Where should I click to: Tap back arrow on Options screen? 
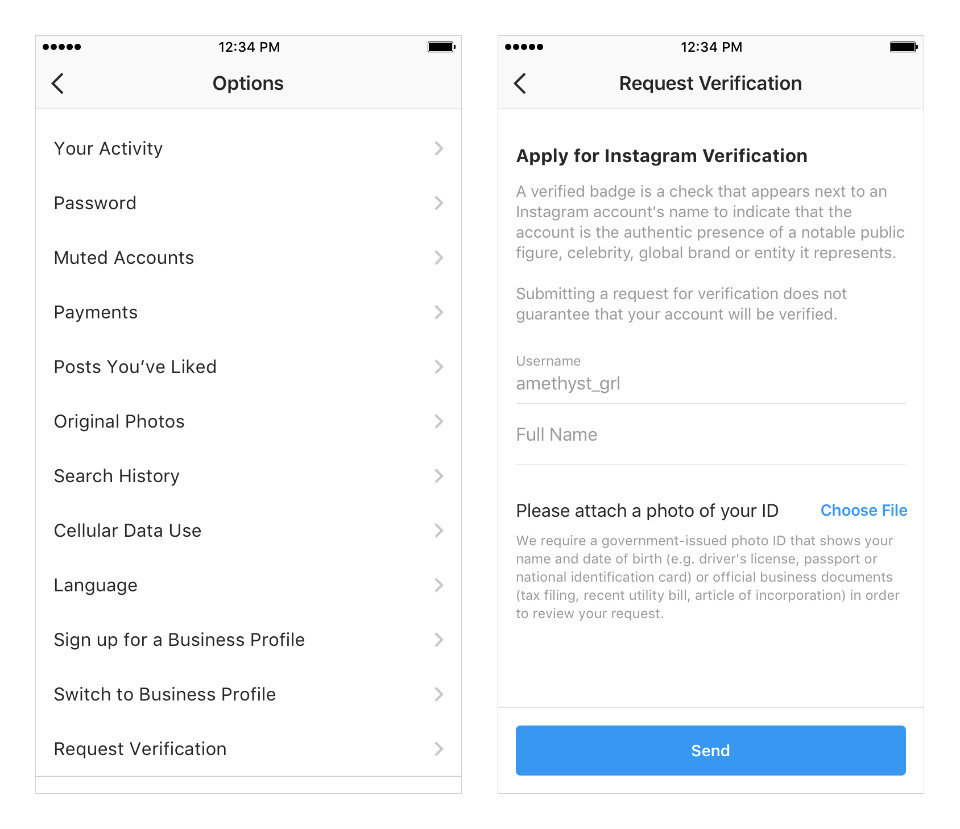coord(58,84)
